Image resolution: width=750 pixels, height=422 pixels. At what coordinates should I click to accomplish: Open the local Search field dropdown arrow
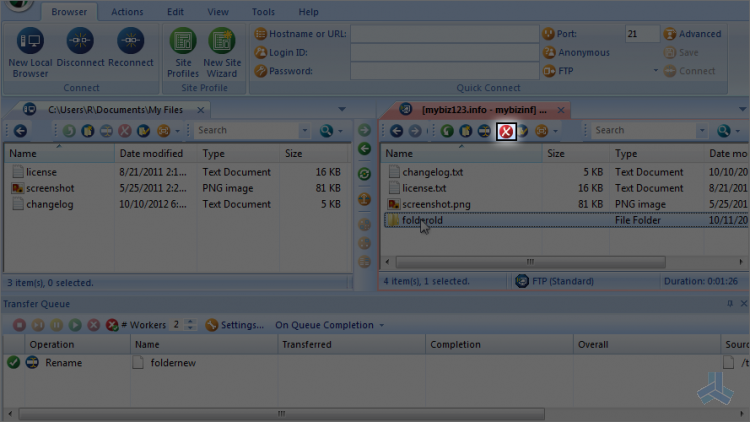point(305,131)
